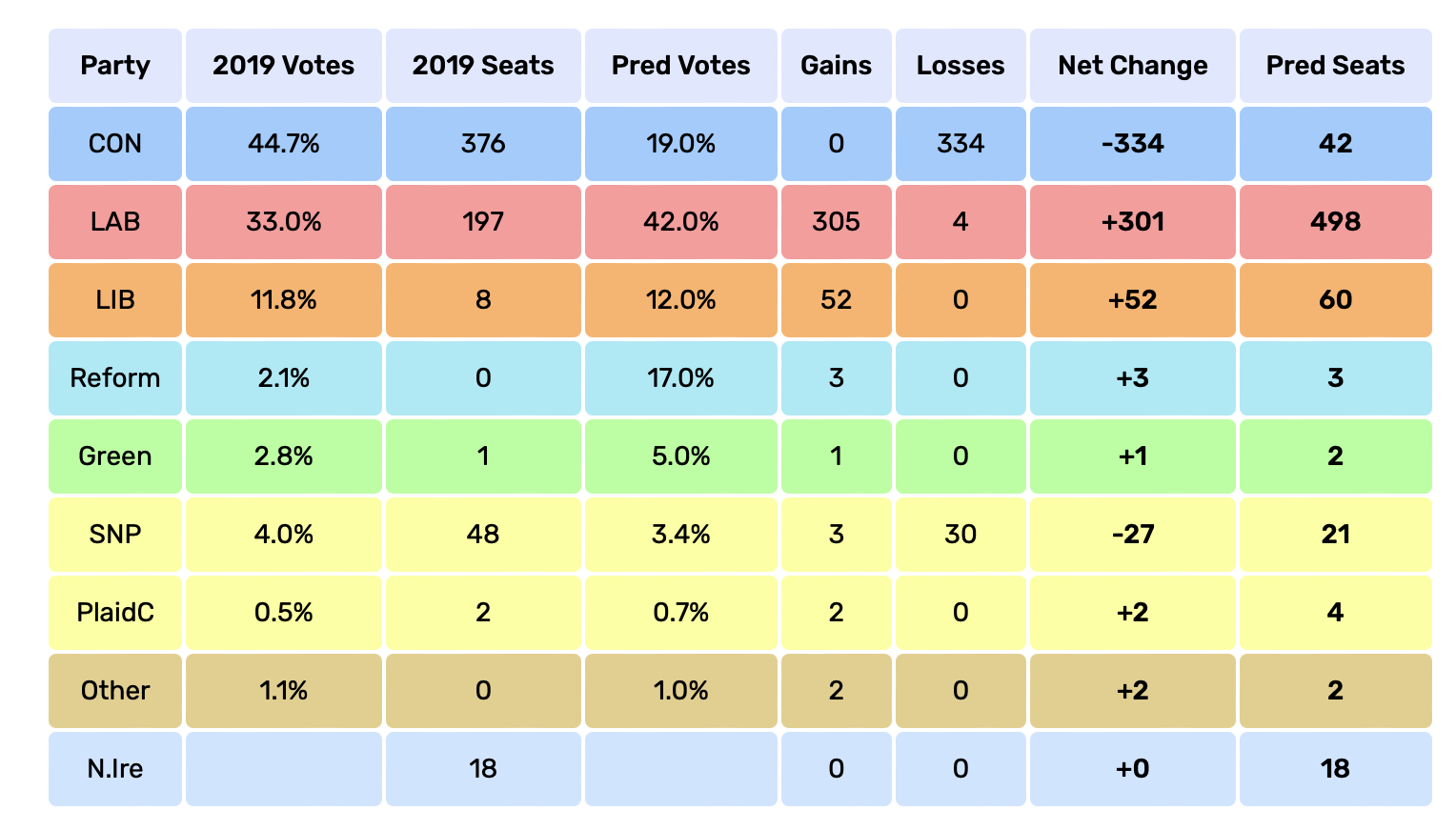This screenshot has height=831, width=1456.
Task: Click Labour's predicted seats value 498
Action: pyautogui.click(x=1335, y=222)
